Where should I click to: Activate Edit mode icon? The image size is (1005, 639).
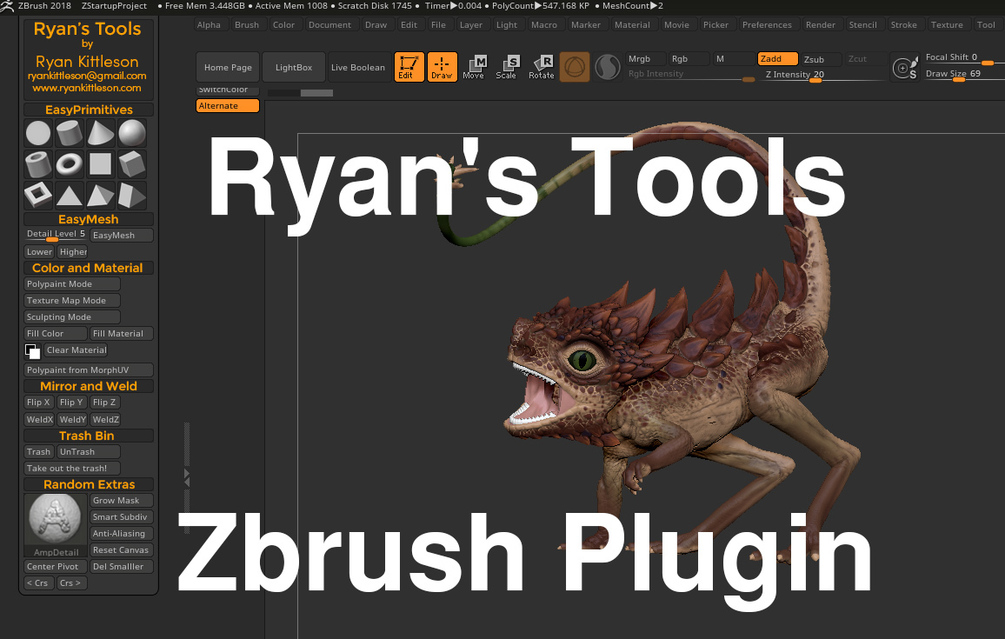click(x=409, y=67)
